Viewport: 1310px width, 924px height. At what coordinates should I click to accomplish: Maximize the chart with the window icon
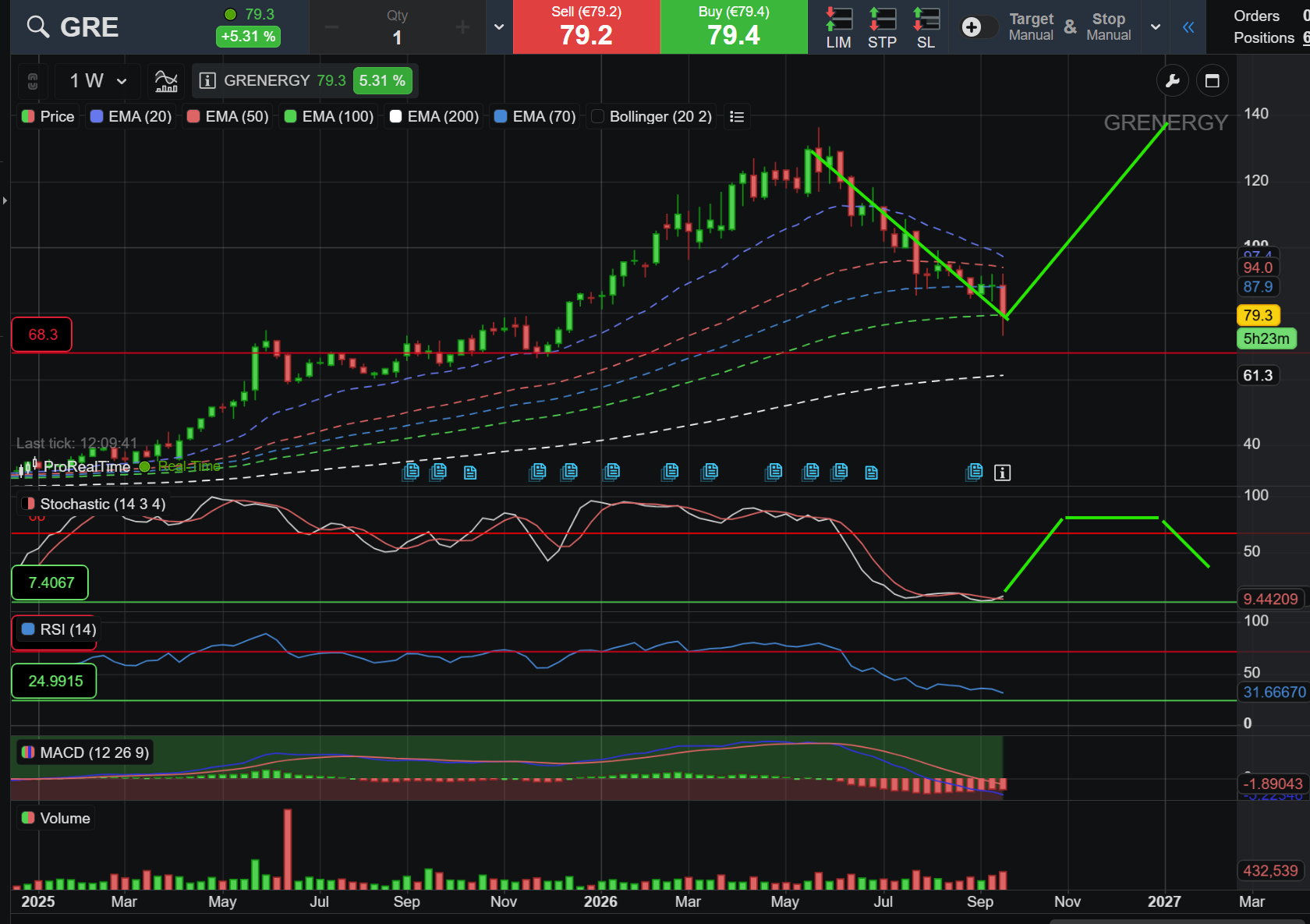pos(1213,81)
